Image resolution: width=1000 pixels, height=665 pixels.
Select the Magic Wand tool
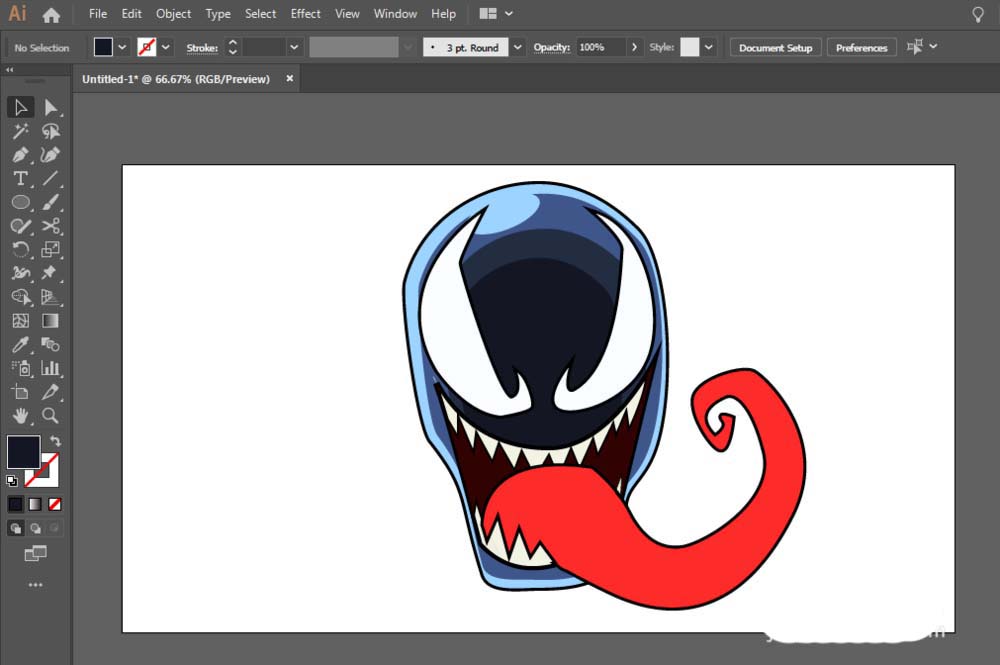(x=20, y=131)
